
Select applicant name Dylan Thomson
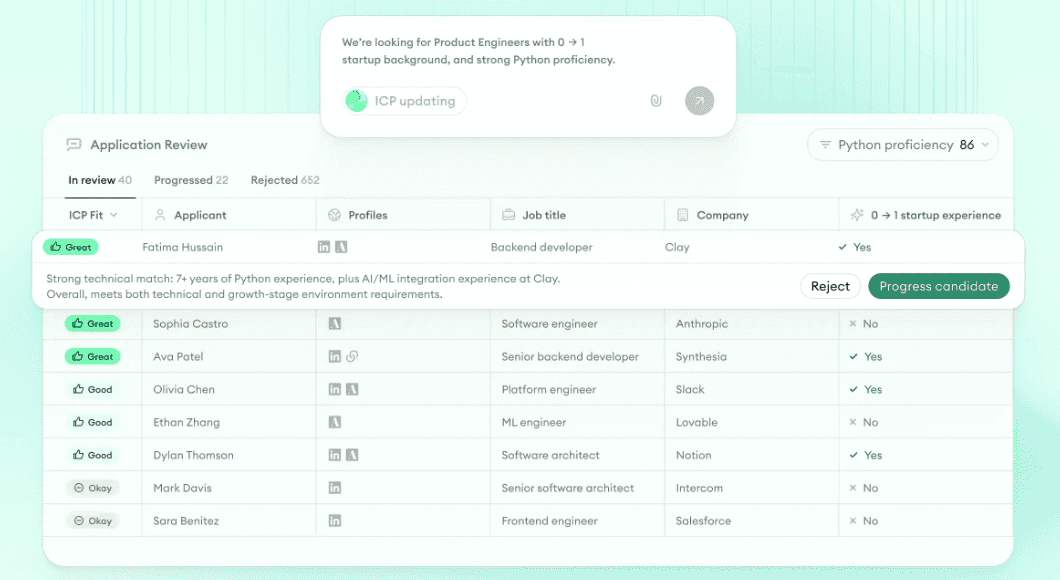pyautogui.click(x=193, y=455)
